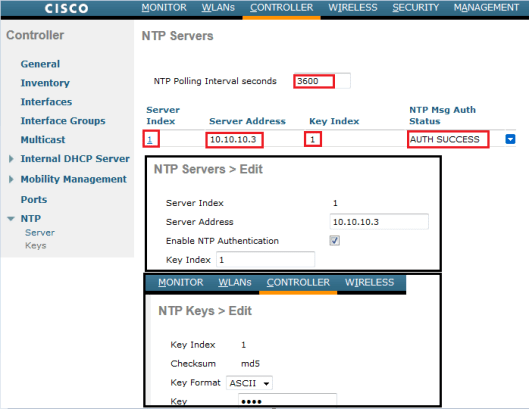The height and width of the screenshot is (409, 529).
Task: Click NTP Keys > Edit heading
Action: (205, 310)
